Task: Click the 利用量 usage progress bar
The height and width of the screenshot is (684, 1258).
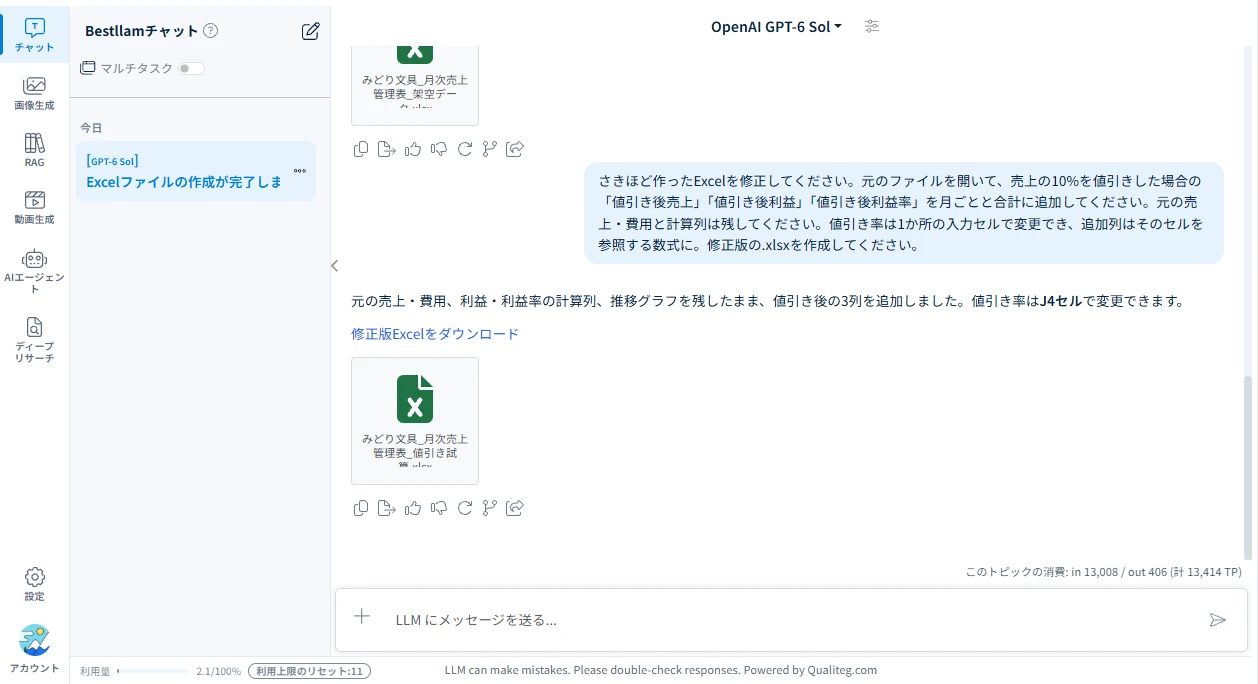Action: click(152, 671)
